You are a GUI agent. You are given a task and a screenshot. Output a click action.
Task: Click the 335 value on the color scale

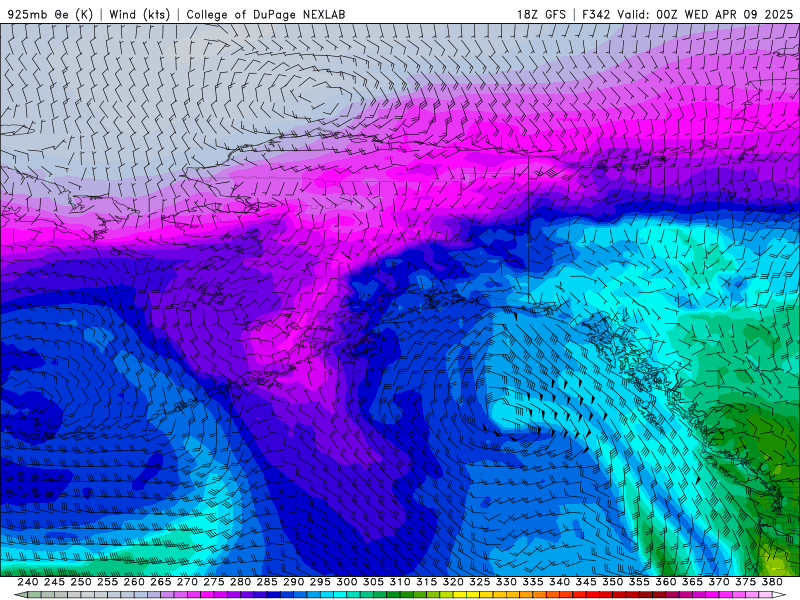(533, 582)
